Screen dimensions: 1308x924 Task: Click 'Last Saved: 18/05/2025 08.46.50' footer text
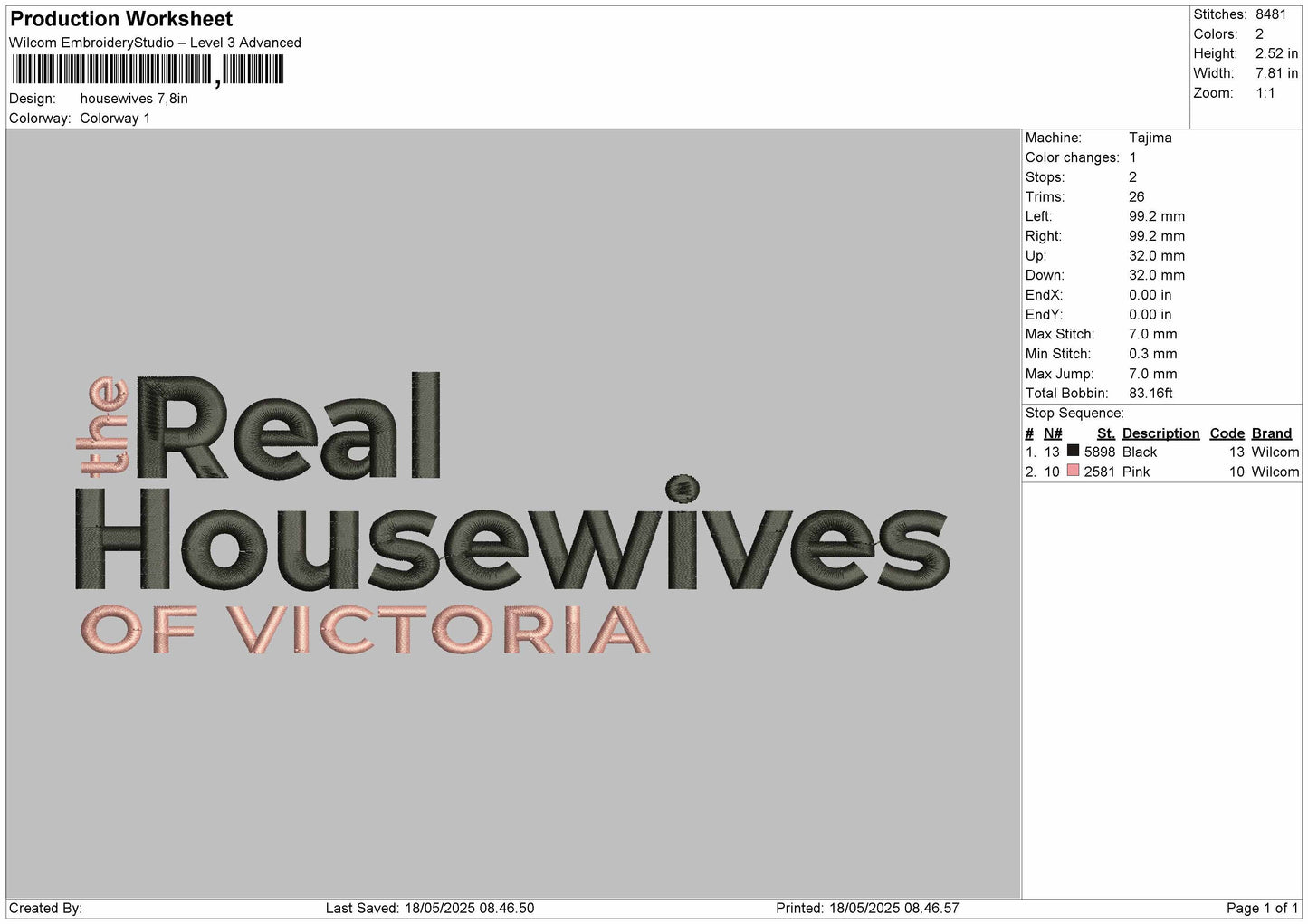(x=430, y=909)
